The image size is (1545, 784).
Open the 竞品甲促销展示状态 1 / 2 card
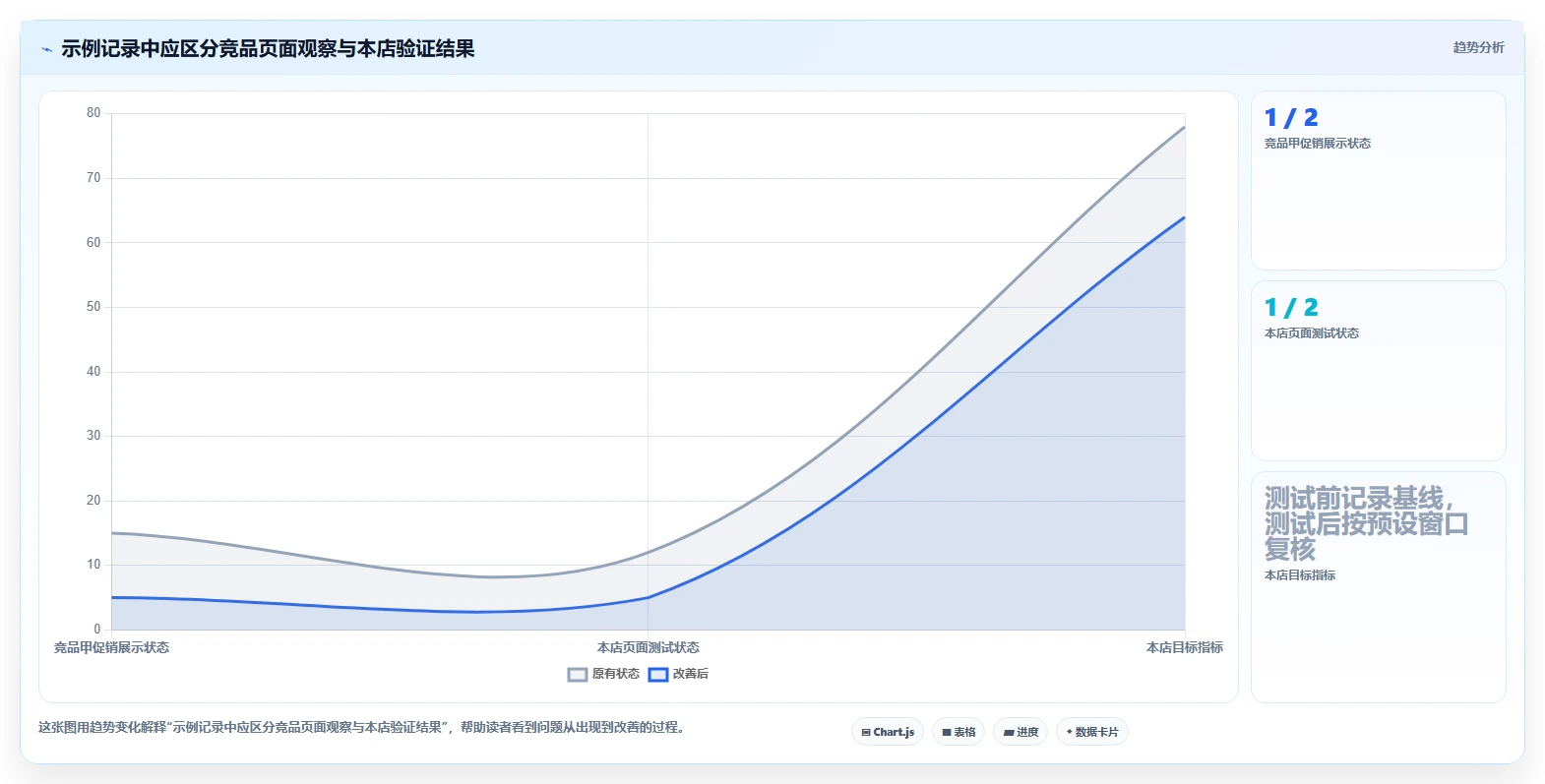coord(1379,180)
